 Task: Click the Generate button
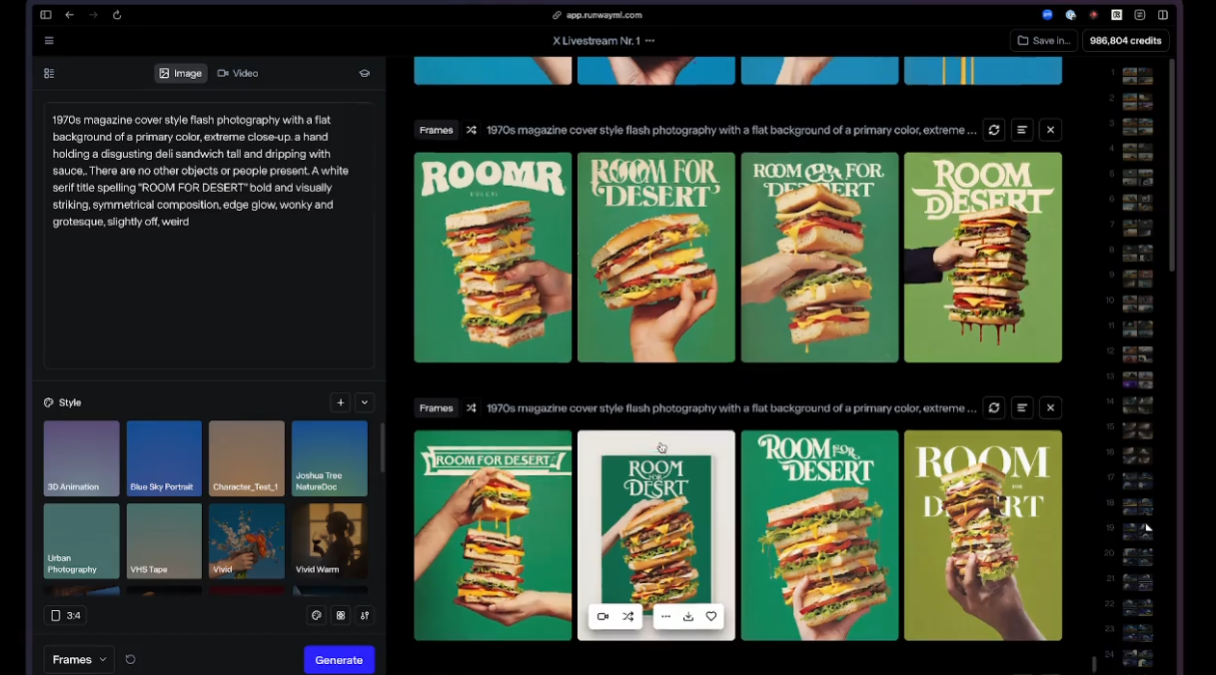pyautogui.click(x=339, y=659)
